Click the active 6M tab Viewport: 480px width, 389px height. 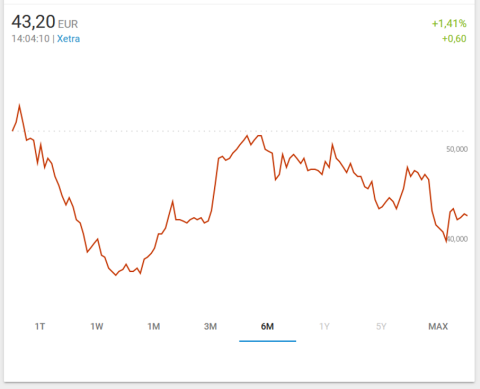pos(267,326)
